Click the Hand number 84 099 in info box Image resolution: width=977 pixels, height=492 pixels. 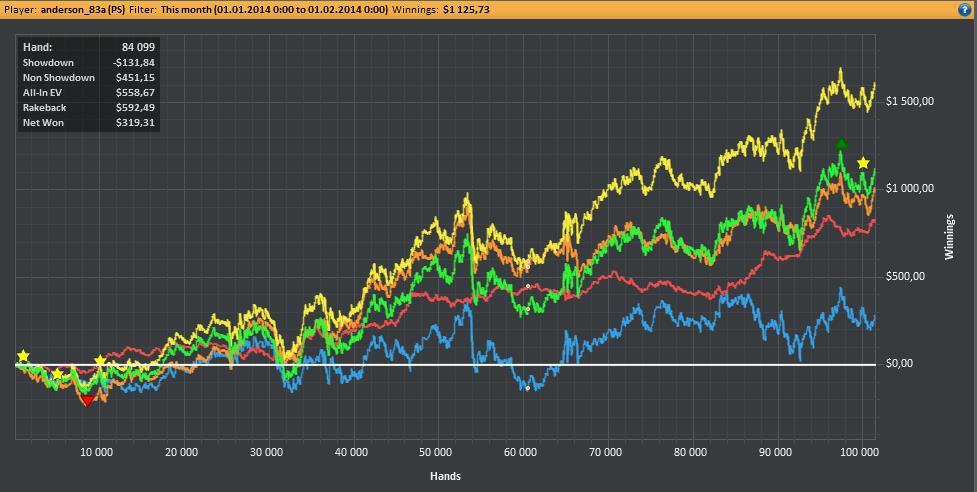(x=139, y=47)
